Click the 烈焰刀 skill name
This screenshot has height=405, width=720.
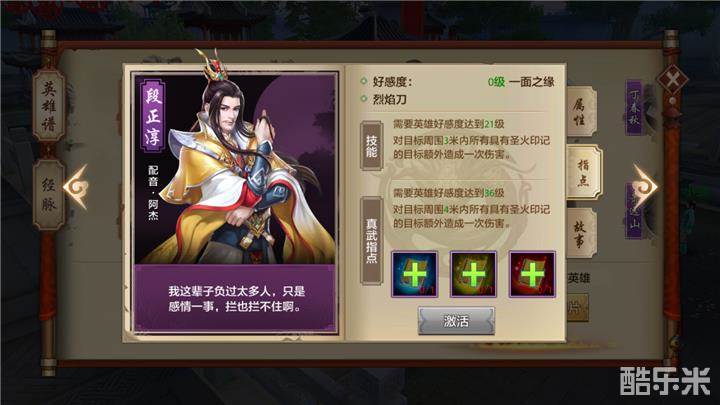click(x=389, y=99)
